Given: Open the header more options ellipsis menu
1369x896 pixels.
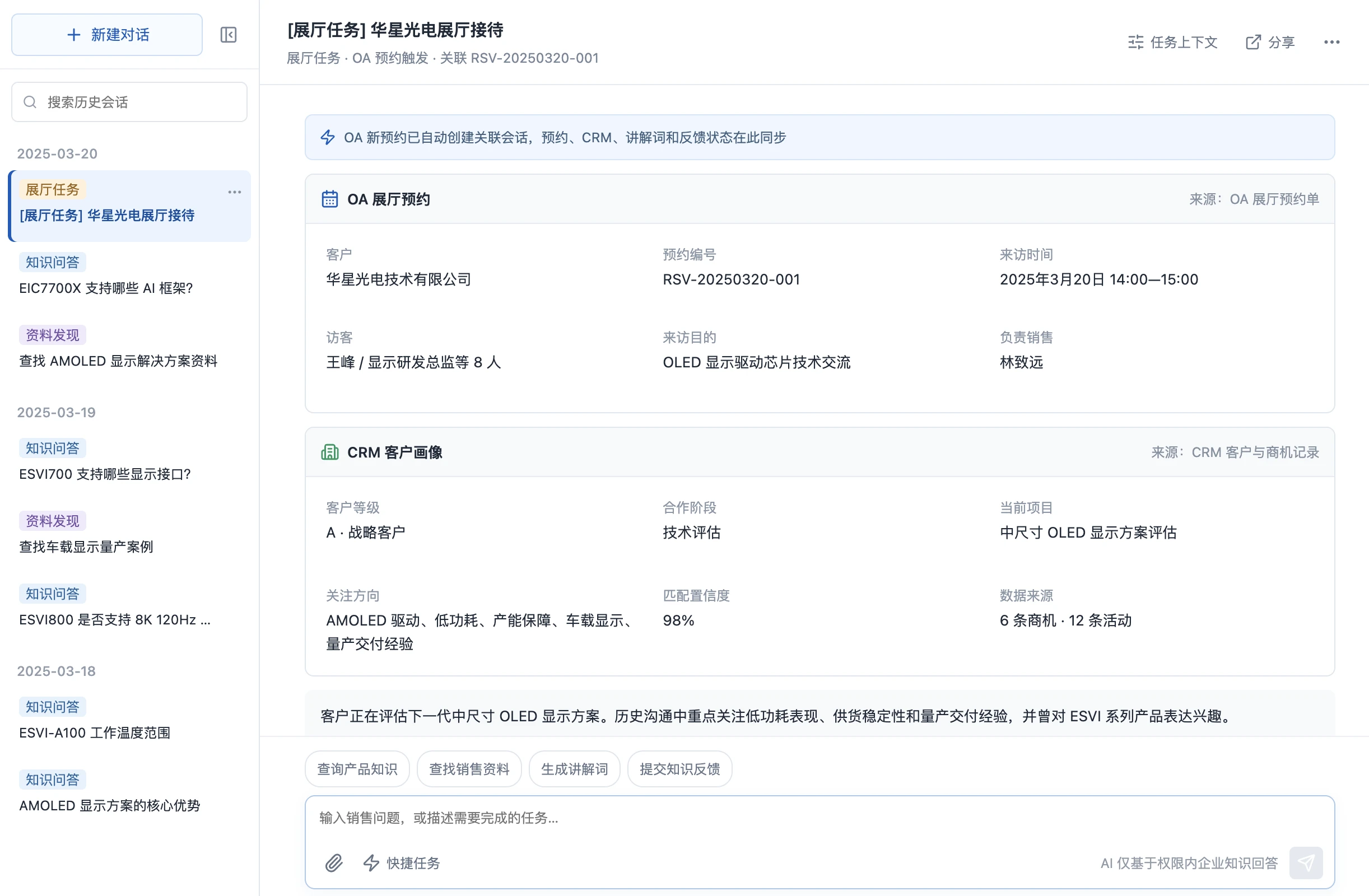Looking at the screenshot, I should (1331, 42).
